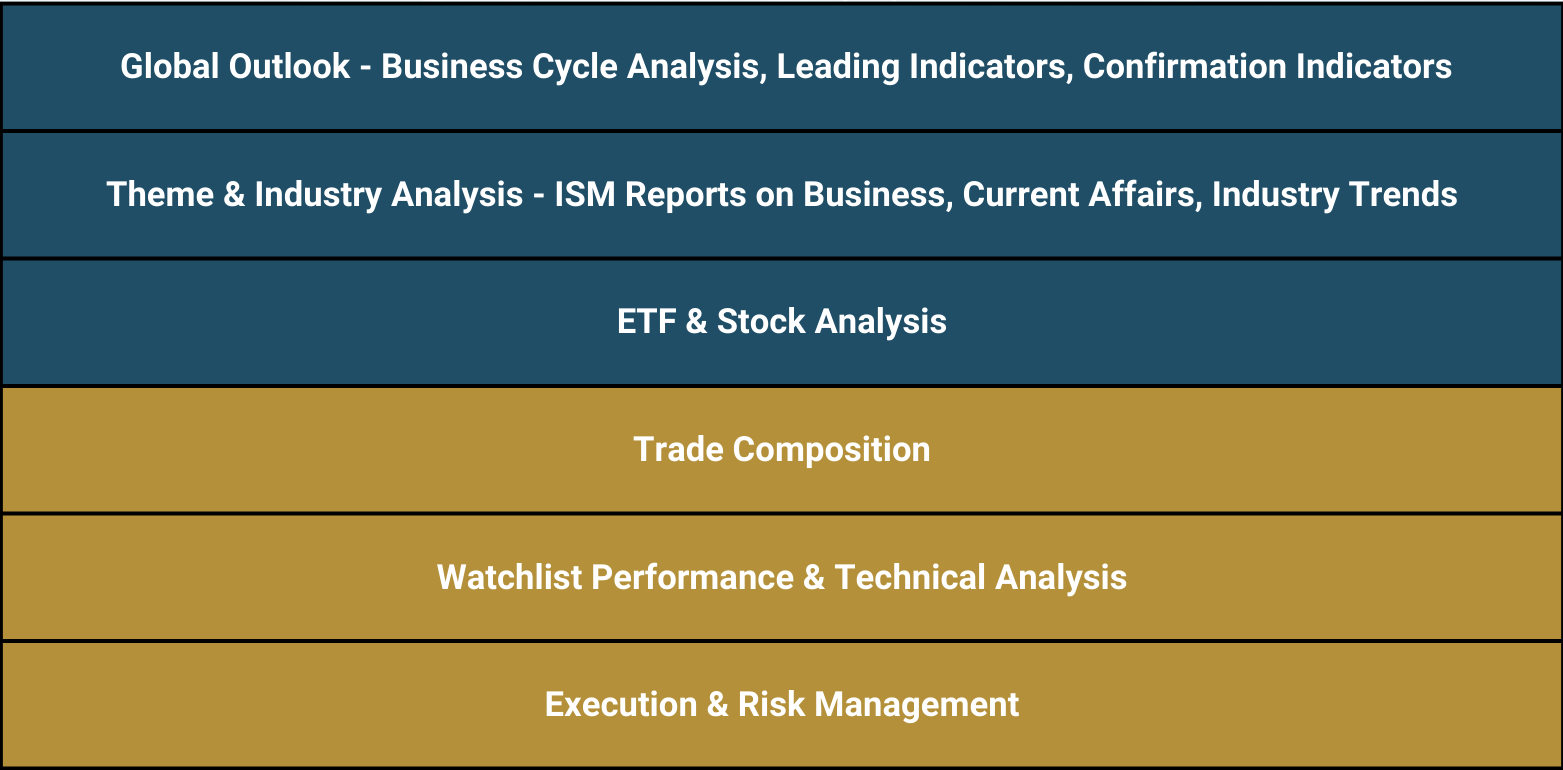Select the 'Risk Management' text
Image resolution: width=1563 pixels, height=770 pixels.
[878, 705]
